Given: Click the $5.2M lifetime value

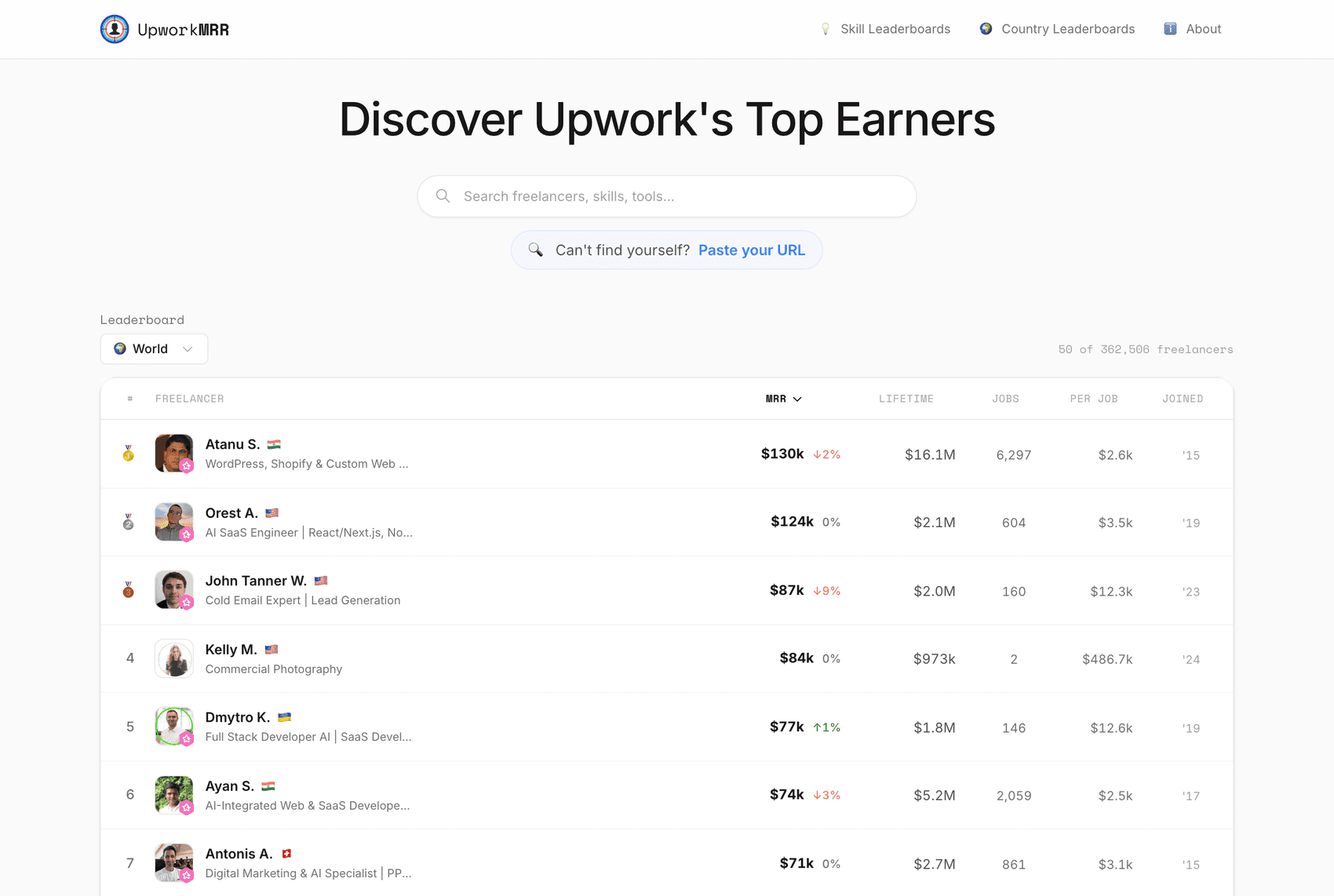Looking at the screenshot, I should 935,796.
